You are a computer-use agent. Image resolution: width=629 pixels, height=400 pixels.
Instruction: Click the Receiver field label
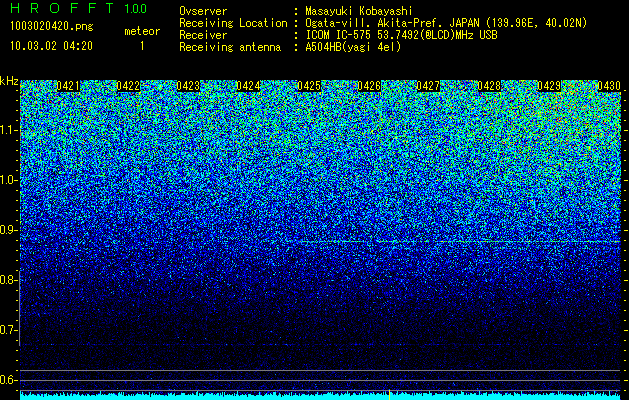(203, 35)
